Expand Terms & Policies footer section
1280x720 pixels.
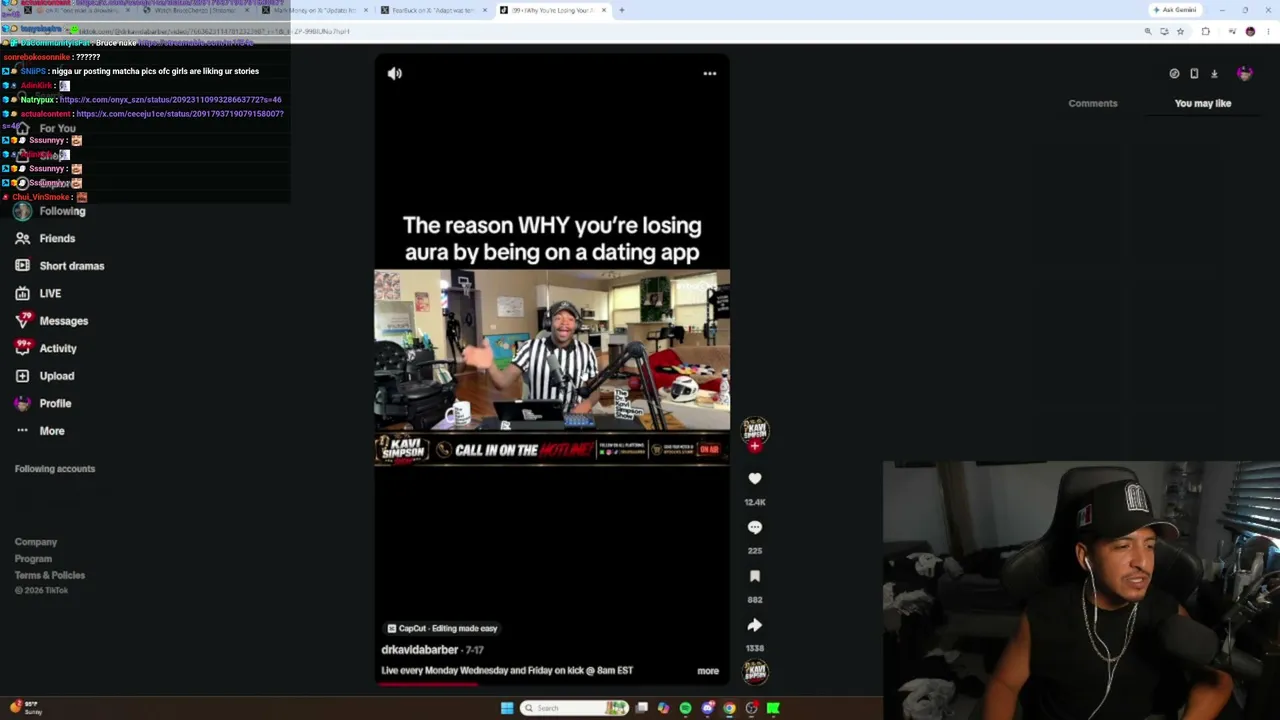[50, 575]
